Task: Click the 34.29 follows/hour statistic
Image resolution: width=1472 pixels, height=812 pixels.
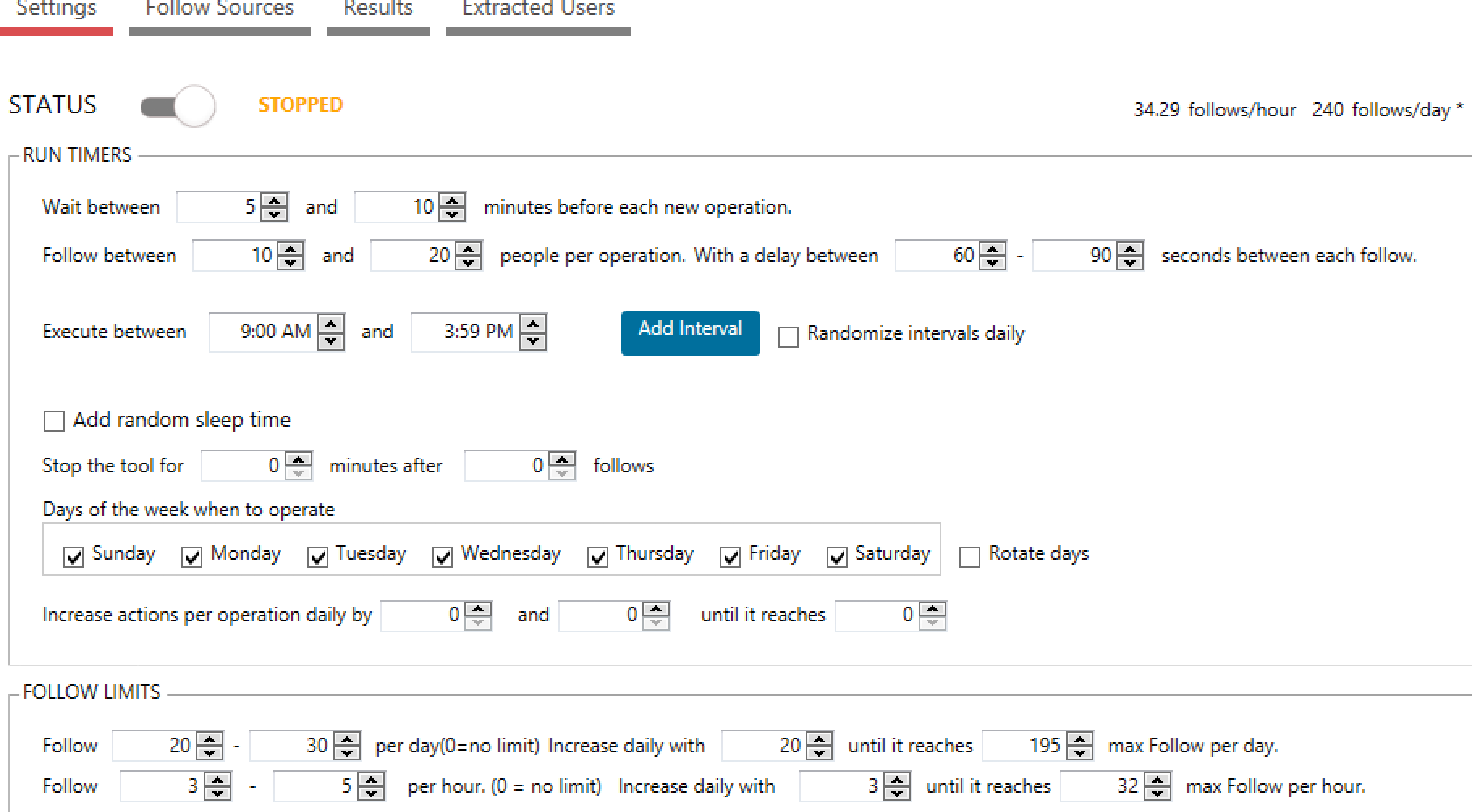Action: point(1215,110)
